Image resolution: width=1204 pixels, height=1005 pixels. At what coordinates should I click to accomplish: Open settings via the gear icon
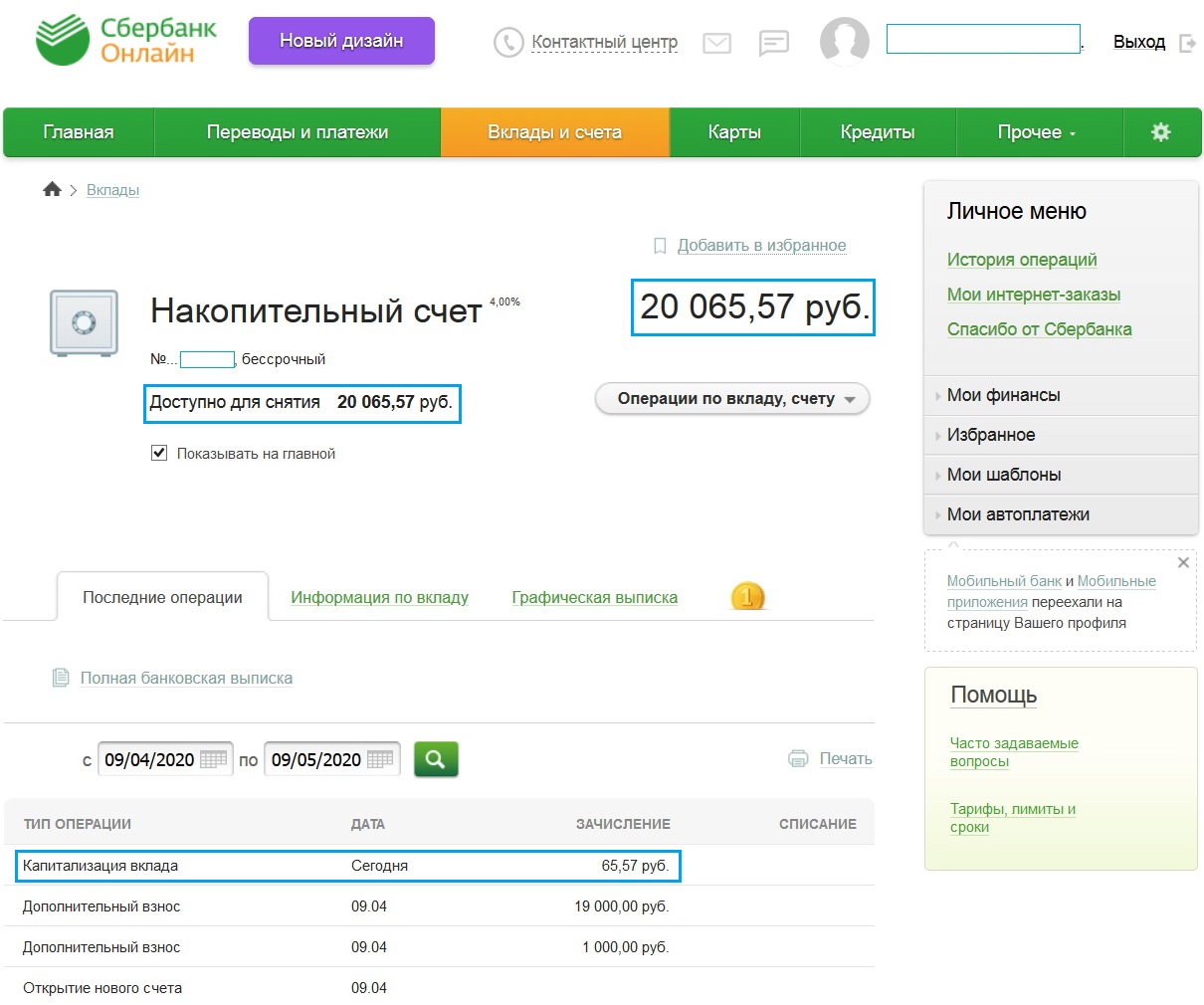(x=1160, y=132)
